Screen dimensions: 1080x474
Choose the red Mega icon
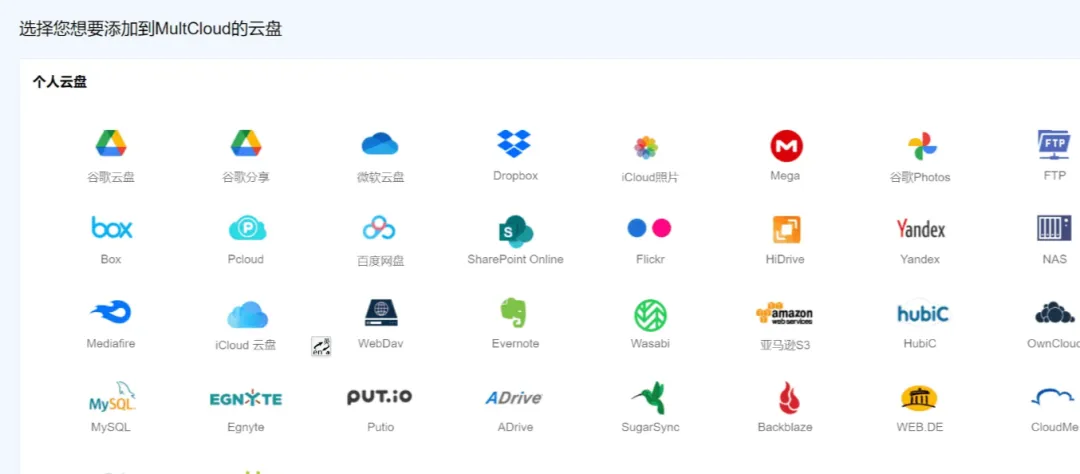(x=787, y=146)
